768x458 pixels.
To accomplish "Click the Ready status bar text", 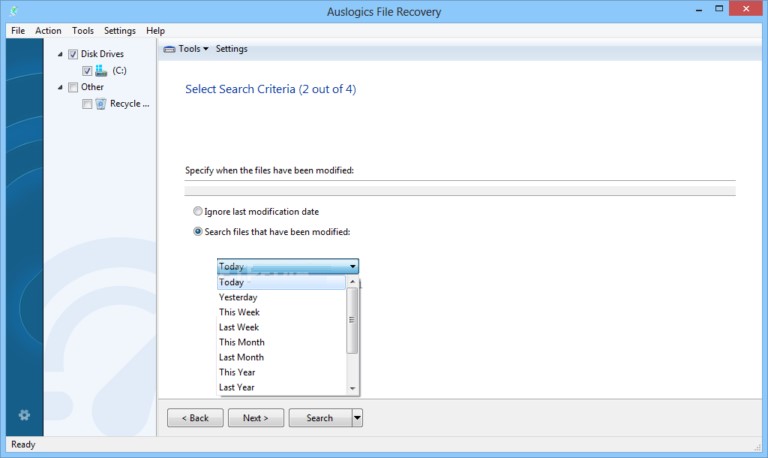I will 23,444.
